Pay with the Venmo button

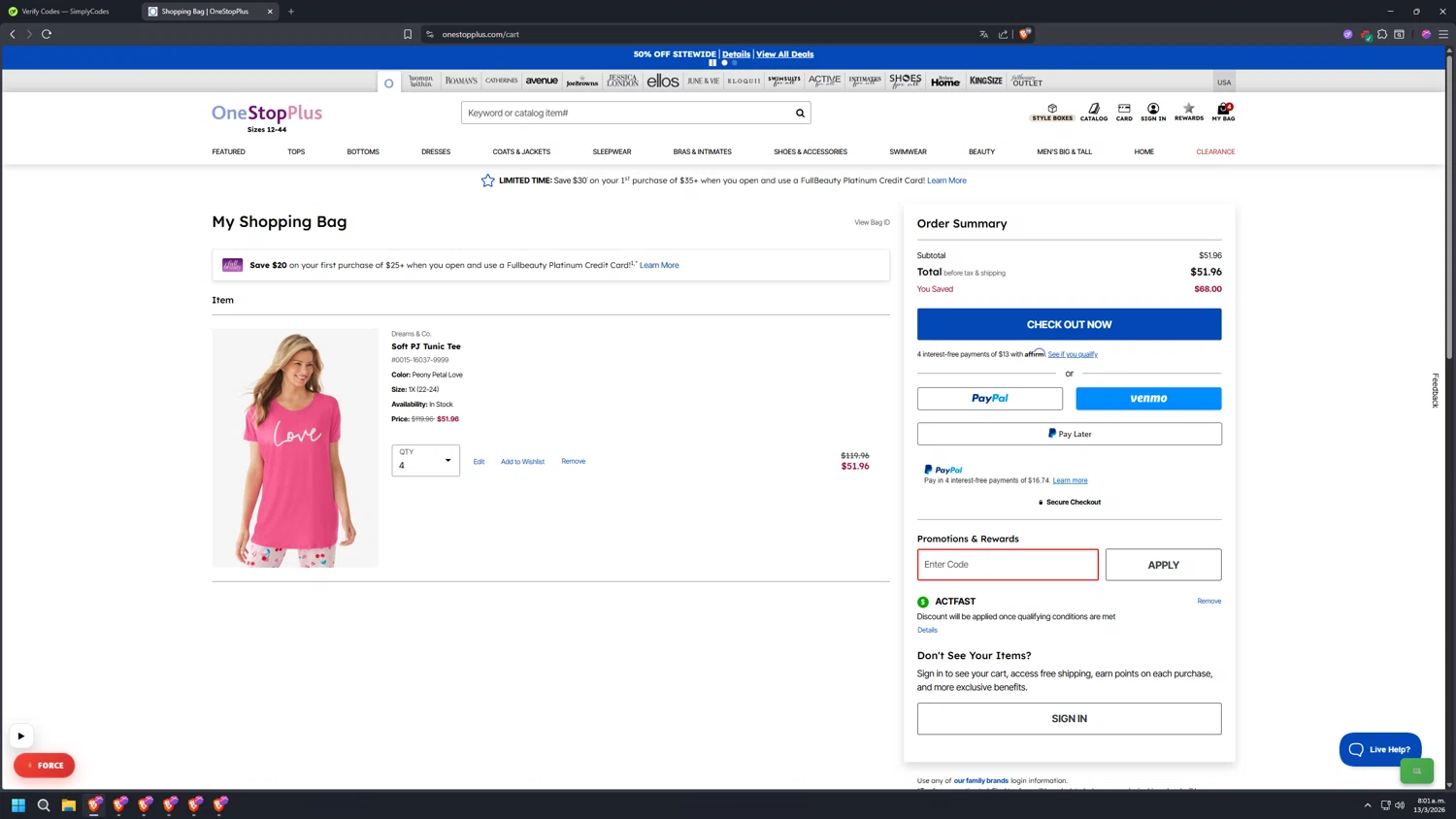coord(1148,399)
